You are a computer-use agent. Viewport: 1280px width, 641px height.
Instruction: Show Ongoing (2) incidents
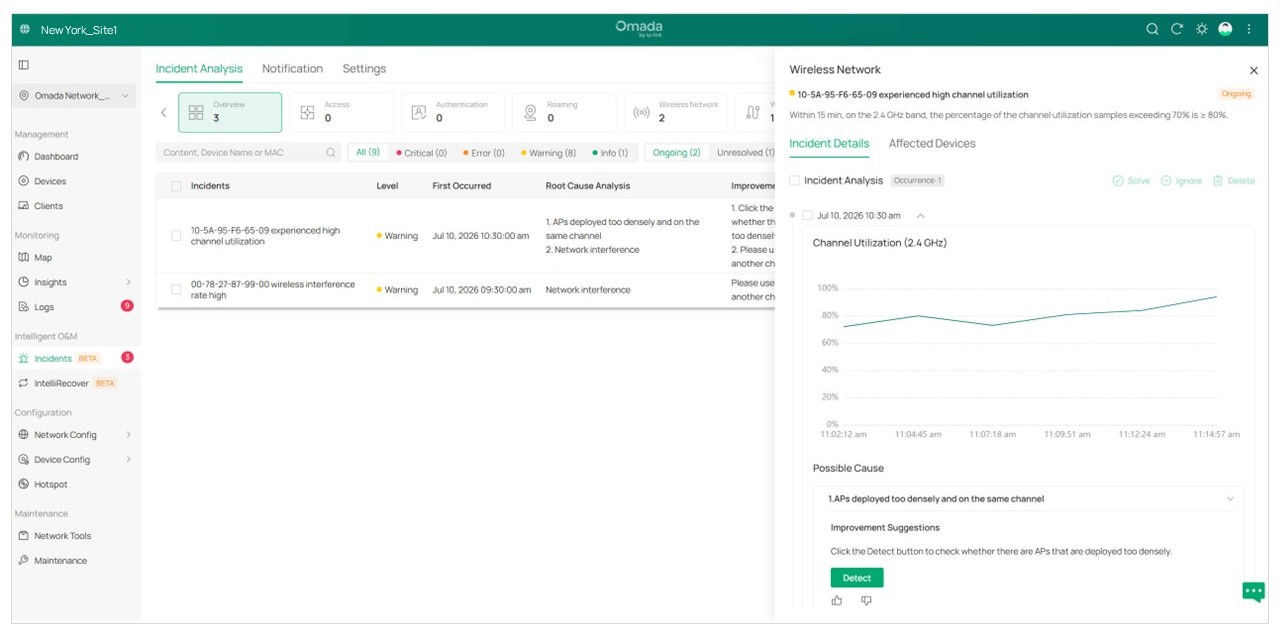tap(677, 153)
